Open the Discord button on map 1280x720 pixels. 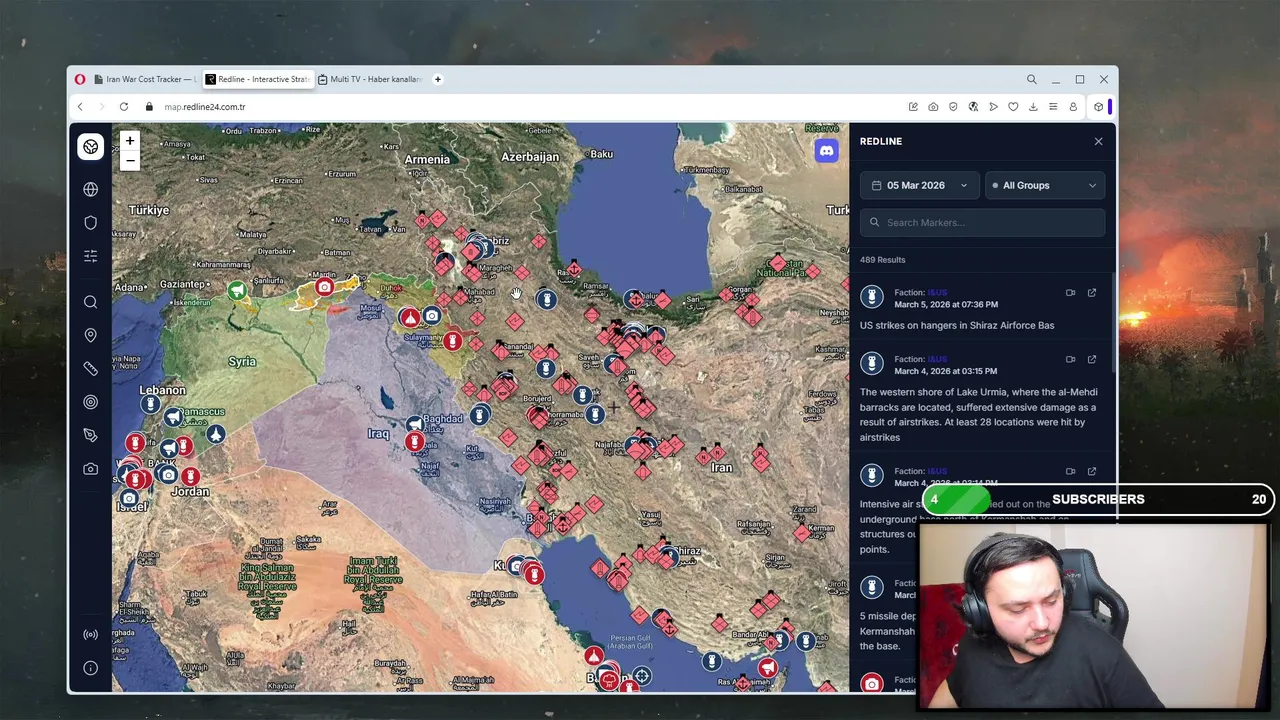[x=826, y=151]
